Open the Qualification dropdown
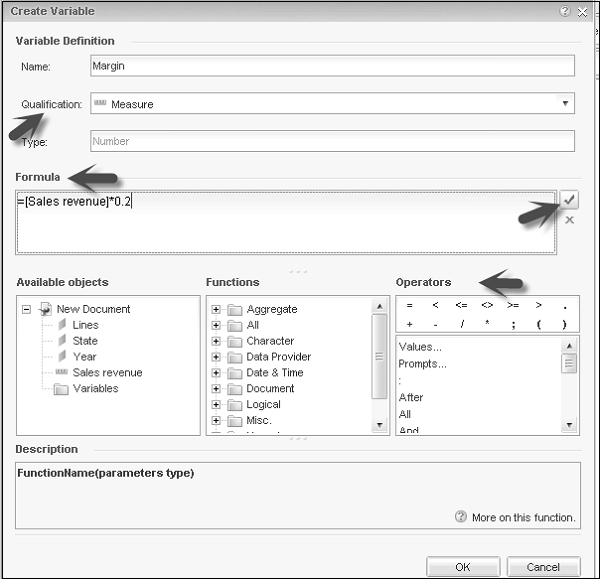This screenshot has height=579, width=600. pyautogui.click(x=565, y=103)
